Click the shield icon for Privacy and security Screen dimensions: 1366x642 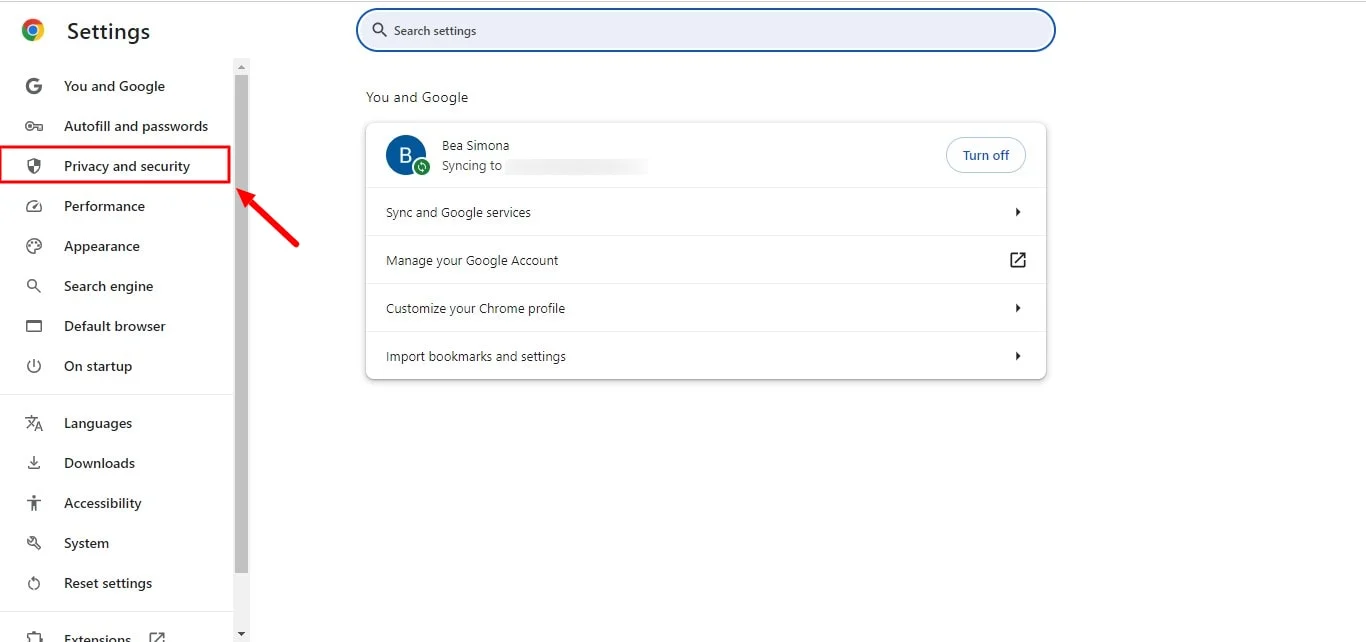click(x=34, y=166)
